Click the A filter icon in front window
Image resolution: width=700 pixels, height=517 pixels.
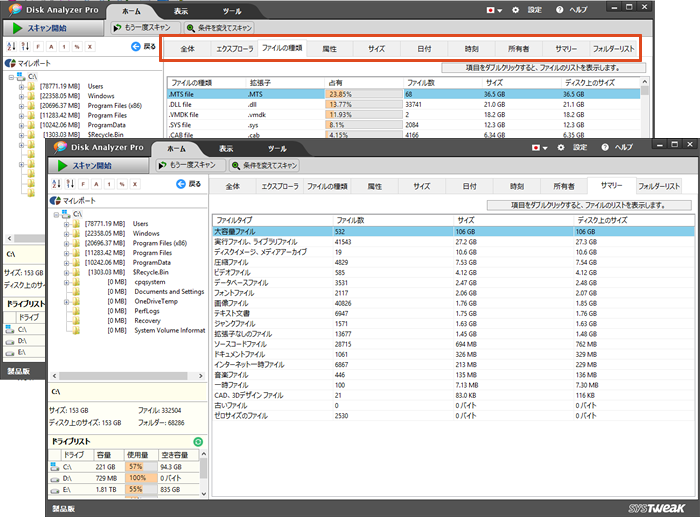[x=96, y=184]
